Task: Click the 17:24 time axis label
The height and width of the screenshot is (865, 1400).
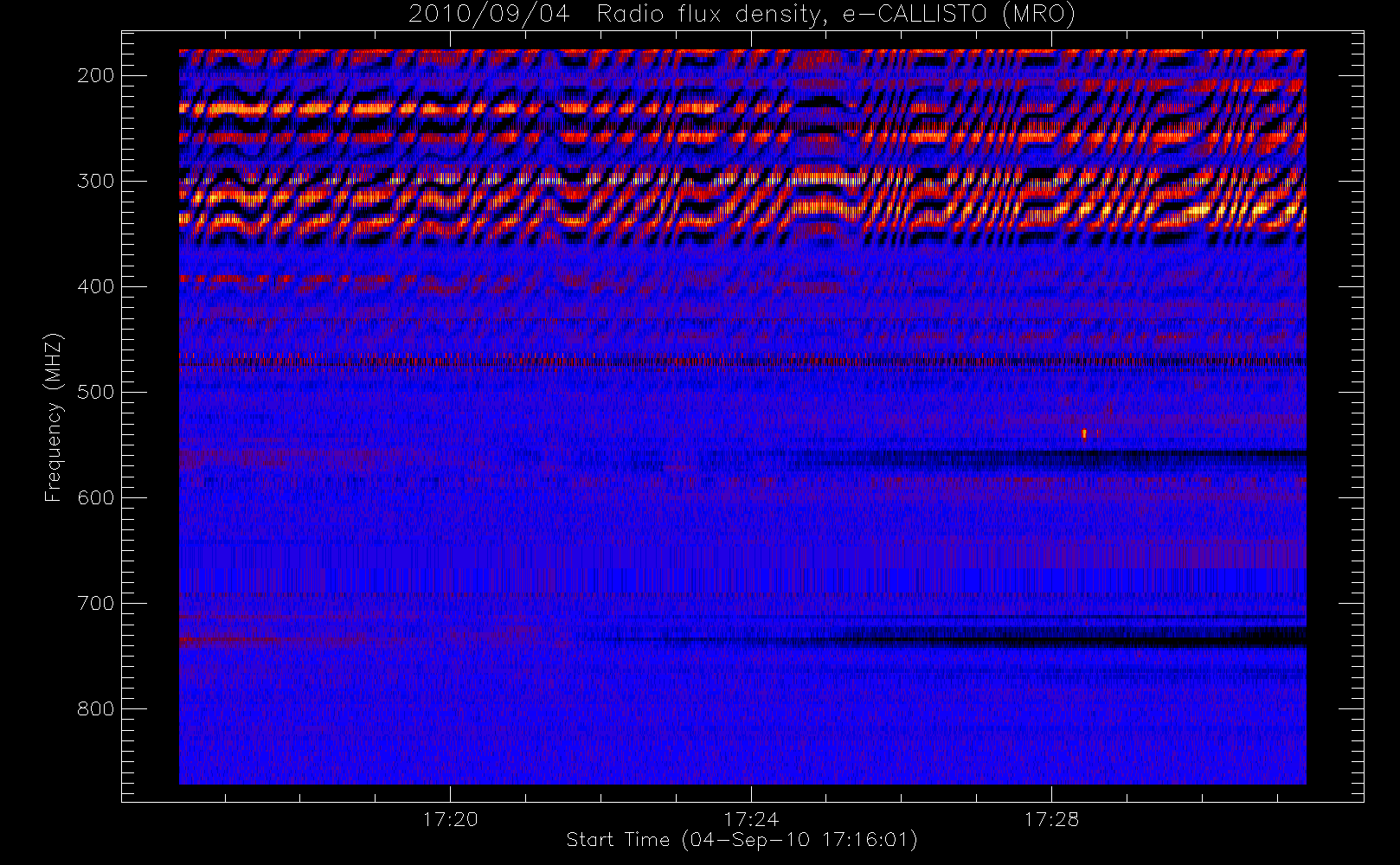Action: pos(751,819)
